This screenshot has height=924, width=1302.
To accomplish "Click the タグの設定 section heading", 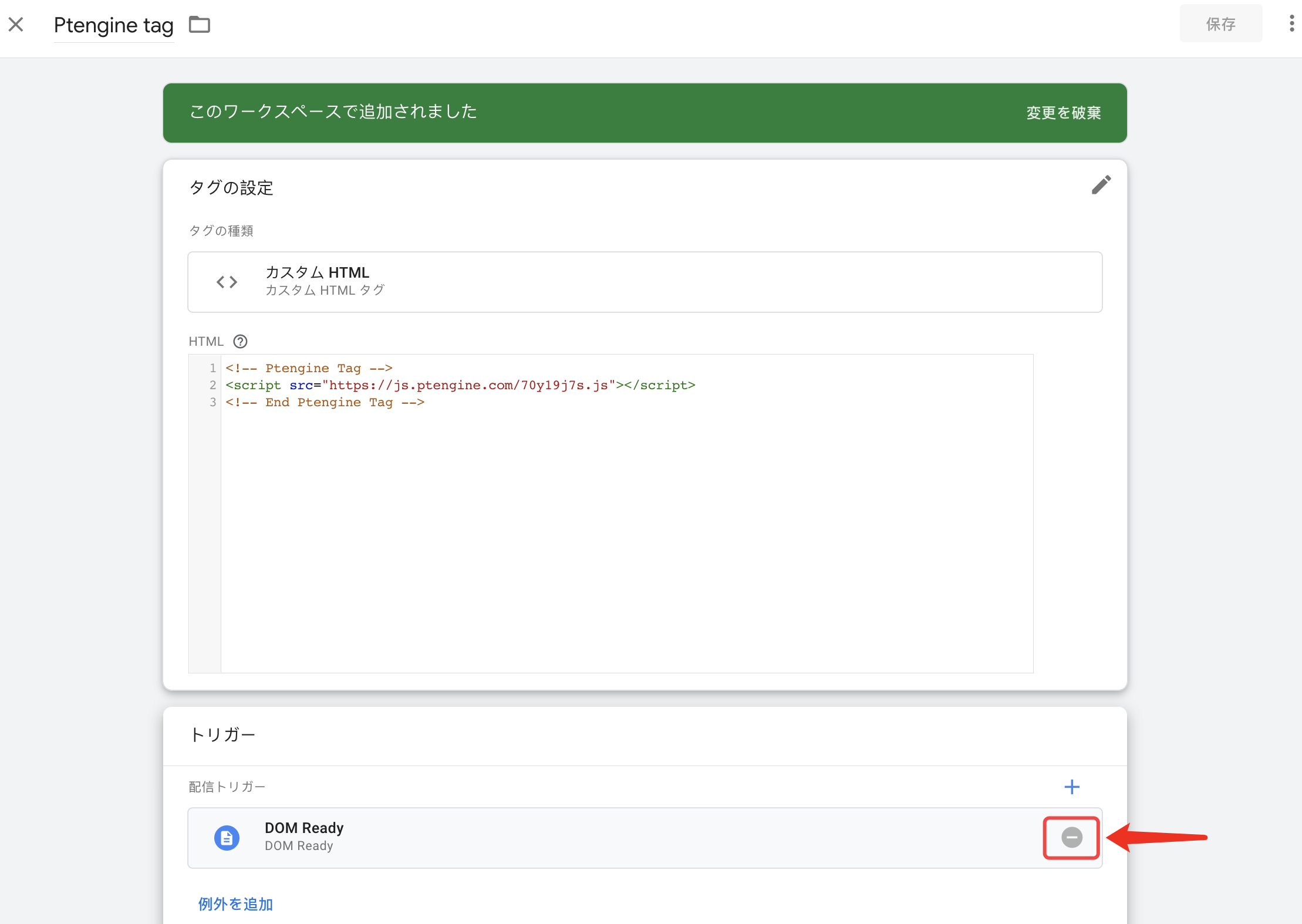I will click(x=231, y=188).
